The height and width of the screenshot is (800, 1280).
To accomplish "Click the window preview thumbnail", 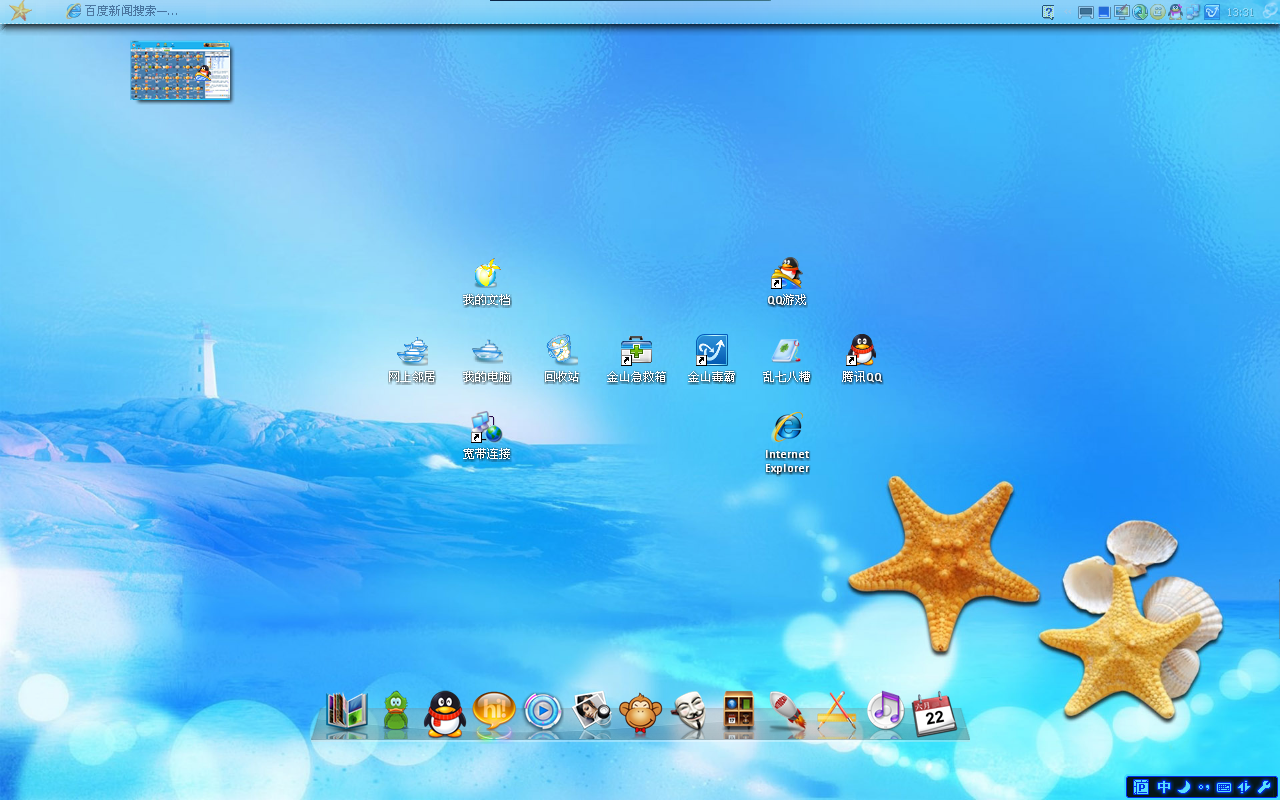I will [x=180, y=71].
